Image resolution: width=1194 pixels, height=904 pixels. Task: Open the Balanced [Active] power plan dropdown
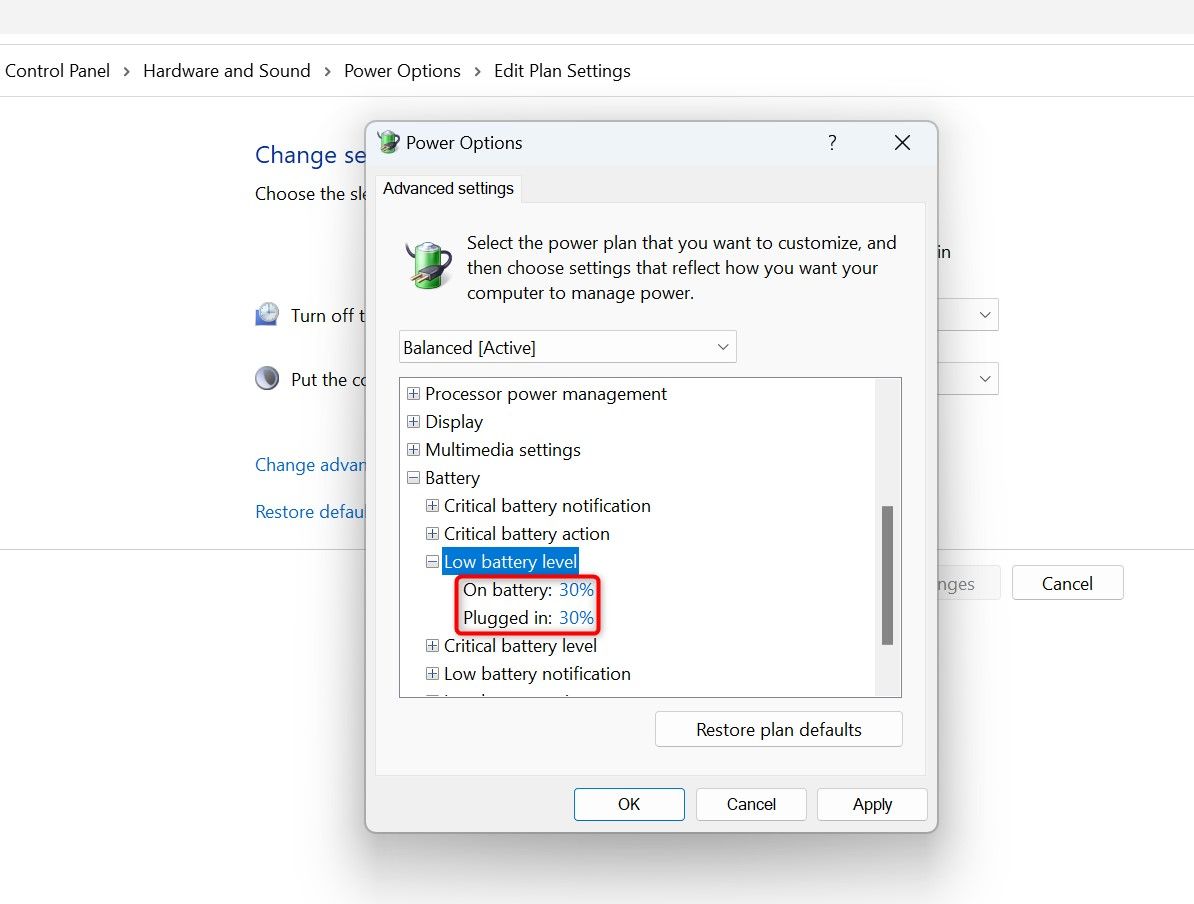click(567, 347)
